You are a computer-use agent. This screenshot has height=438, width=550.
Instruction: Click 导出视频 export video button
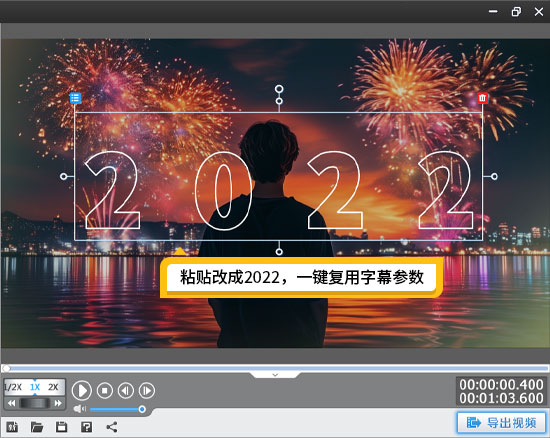502,423
